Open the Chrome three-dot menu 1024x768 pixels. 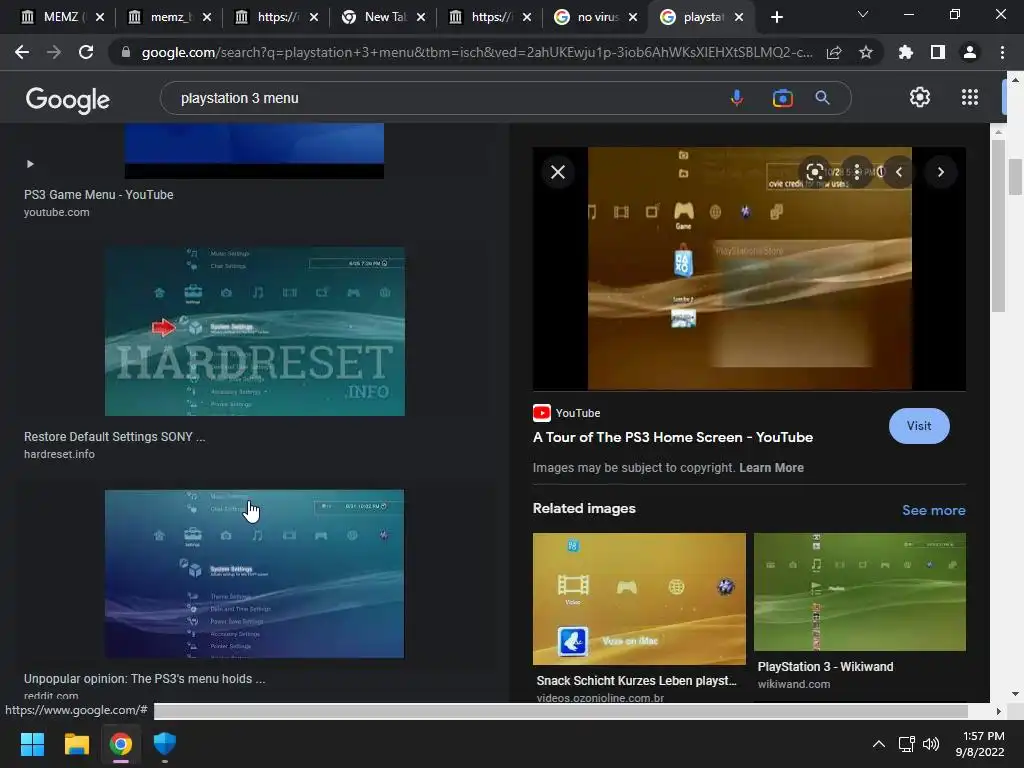(x=1002, y=52)
